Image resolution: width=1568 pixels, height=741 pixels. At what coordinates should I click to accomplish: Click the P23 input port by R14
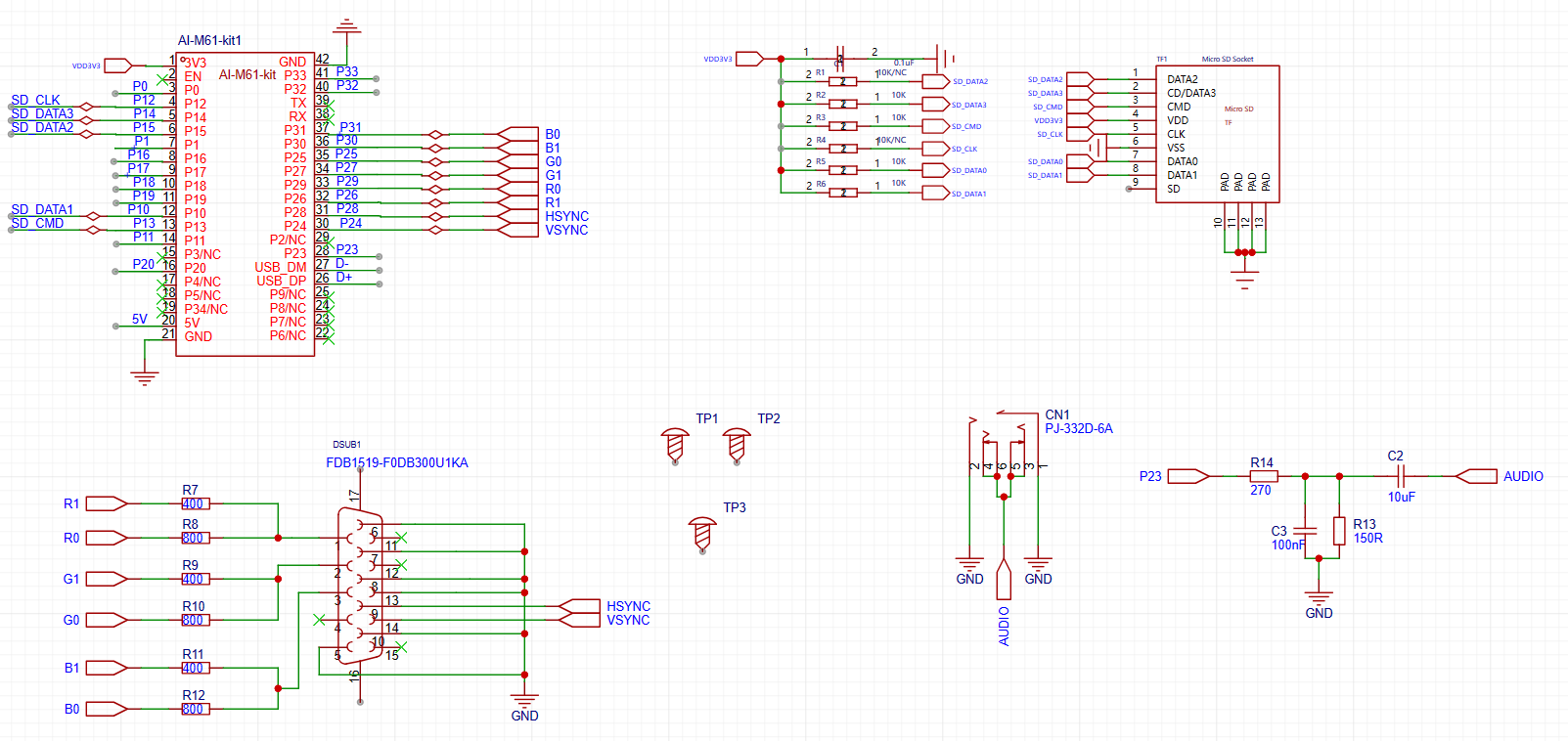coord(1188,476)
